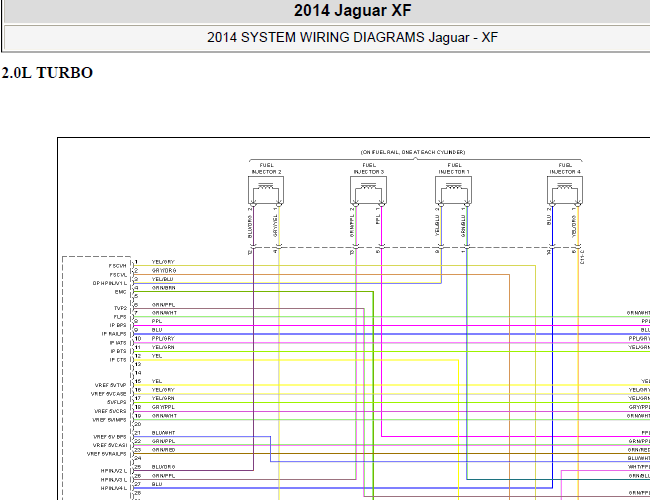Click vertical 'BLU' label under Fuel Injector 4

tap(549, 220)
